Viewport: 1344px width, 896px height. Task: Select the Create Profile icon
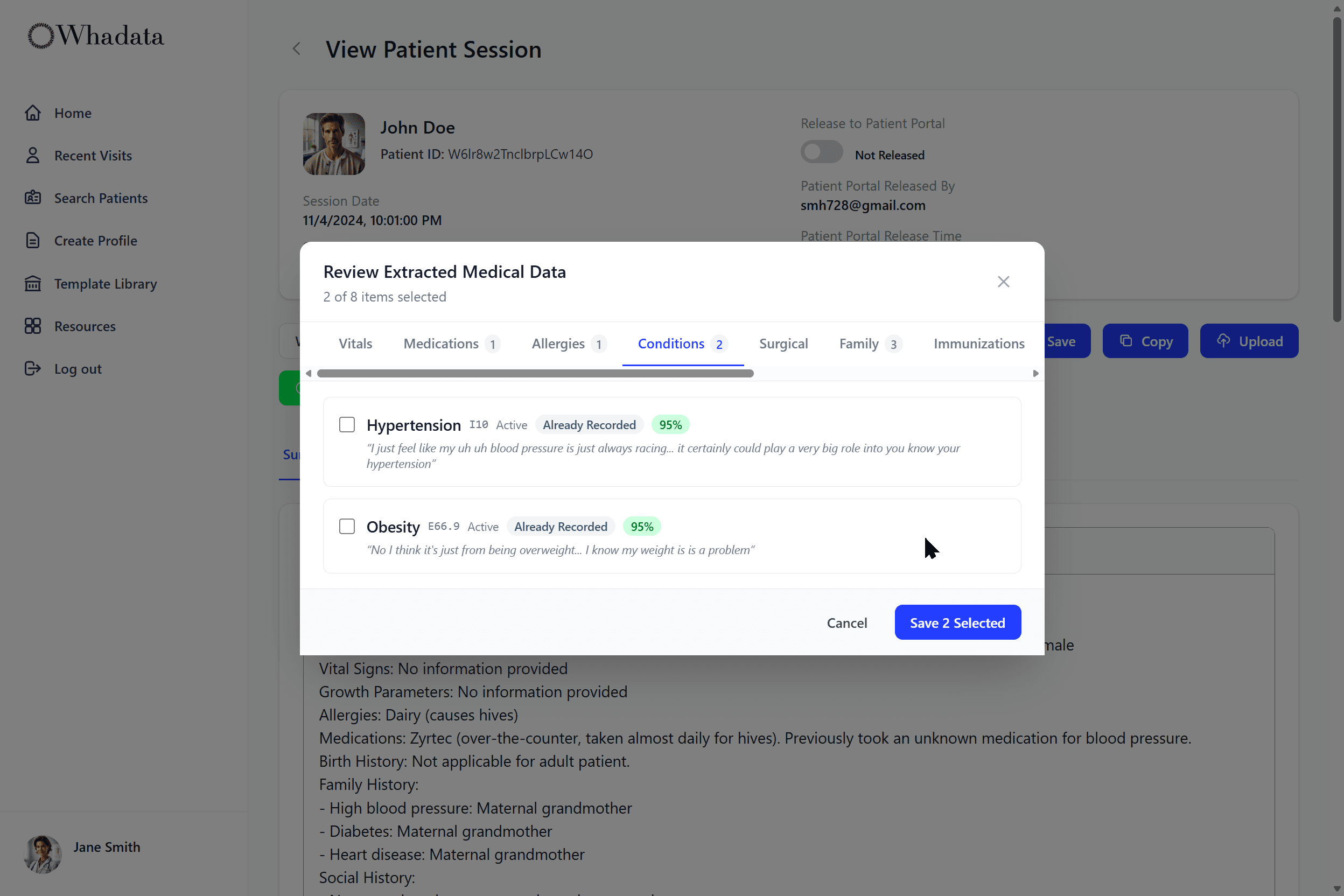[x=33, y=240]
